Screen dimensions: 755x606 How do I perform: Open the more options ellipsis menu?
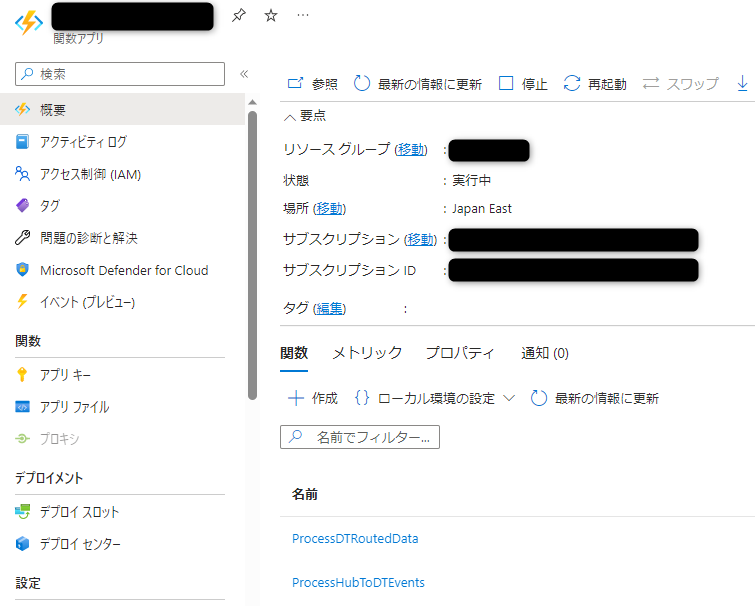click(x=303, y=15)
